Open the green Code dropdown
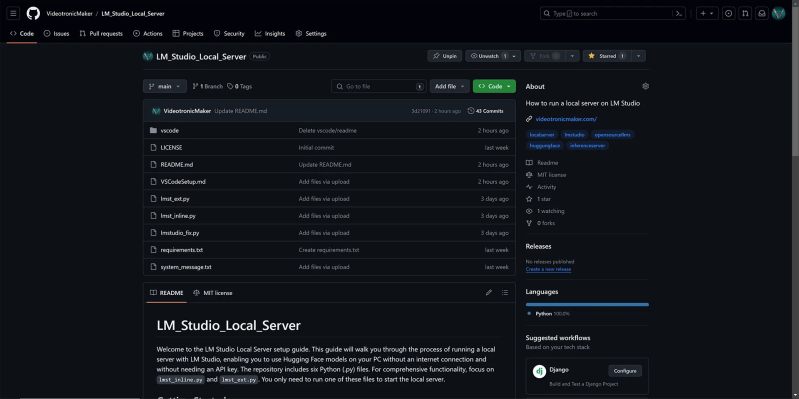Image resolution: width=799 pixels, height=399 pixels. pyautogui.click(x=494, y=87)
